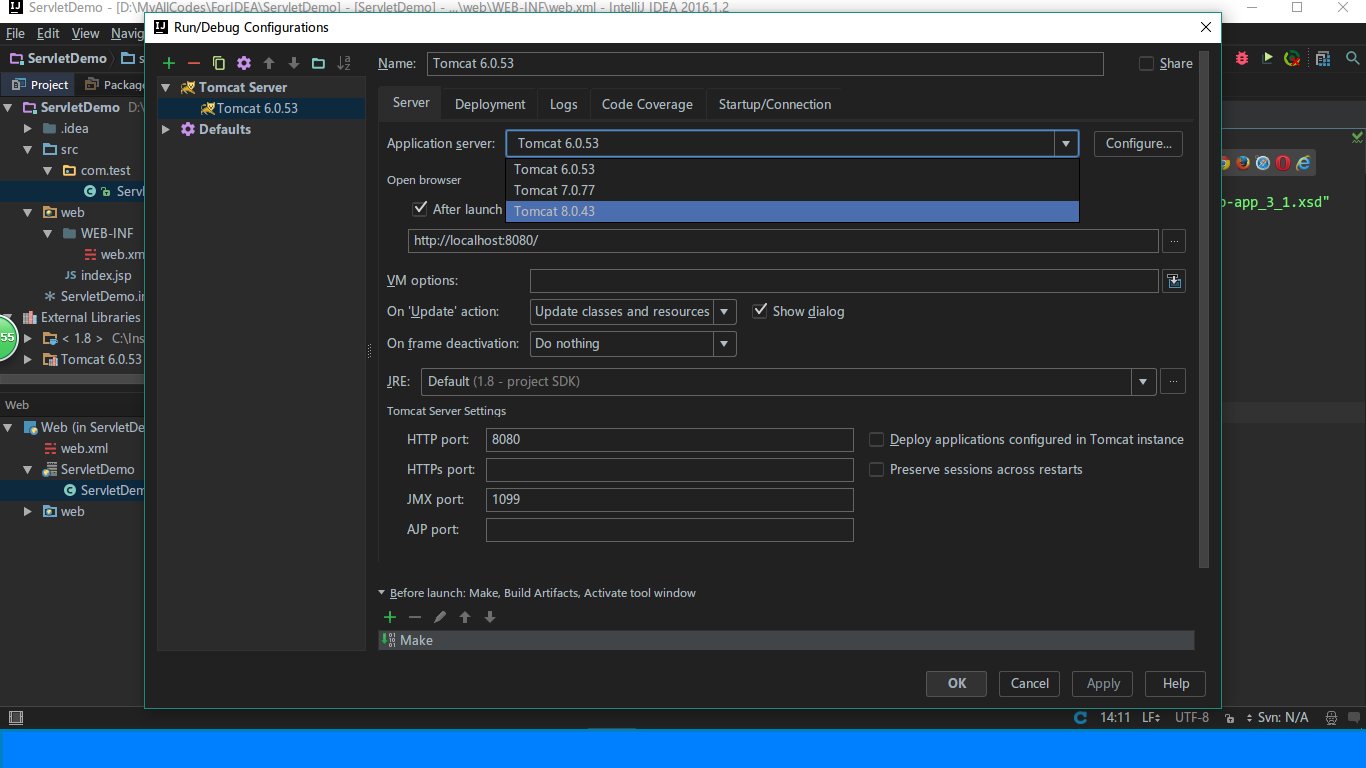
Task: Select Tomcat 6.0.53 configuration in tree
Action: [x=257, y=108]
